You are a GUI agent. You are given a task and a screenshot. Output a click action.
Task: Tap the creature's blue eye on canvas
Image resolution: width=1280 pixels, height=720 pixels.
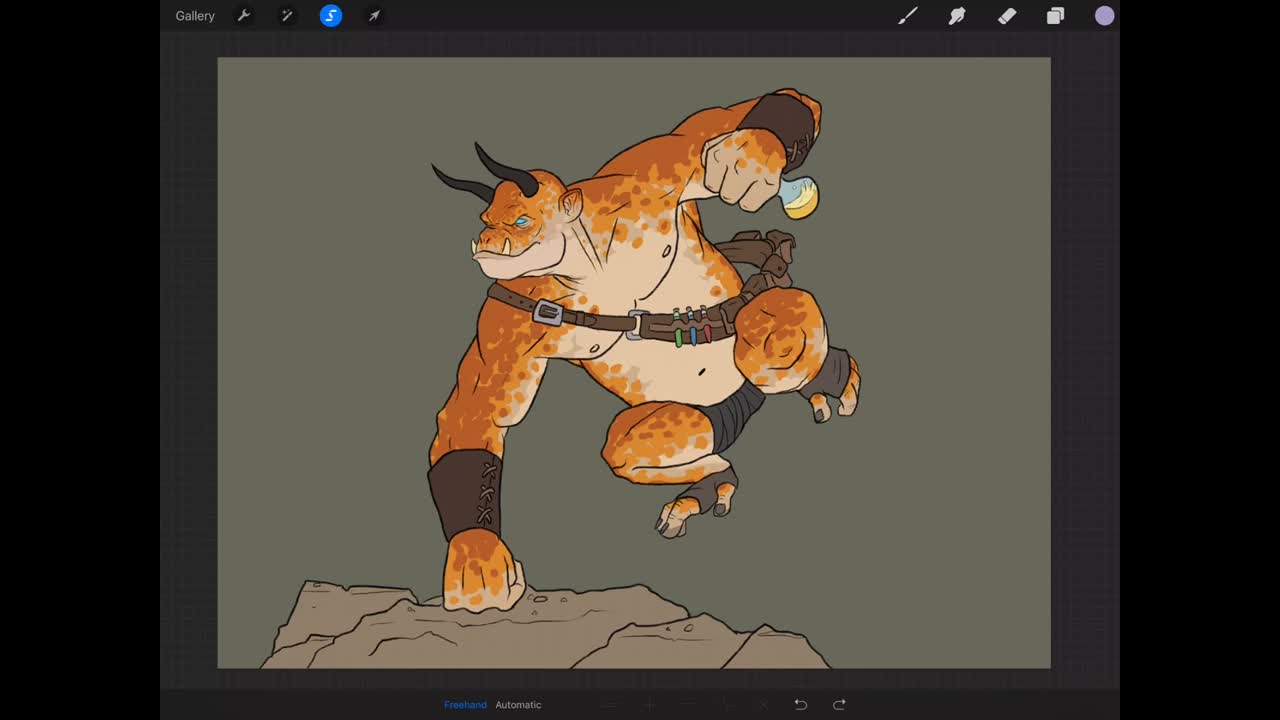pyautogui.click(x=522, y=221)
